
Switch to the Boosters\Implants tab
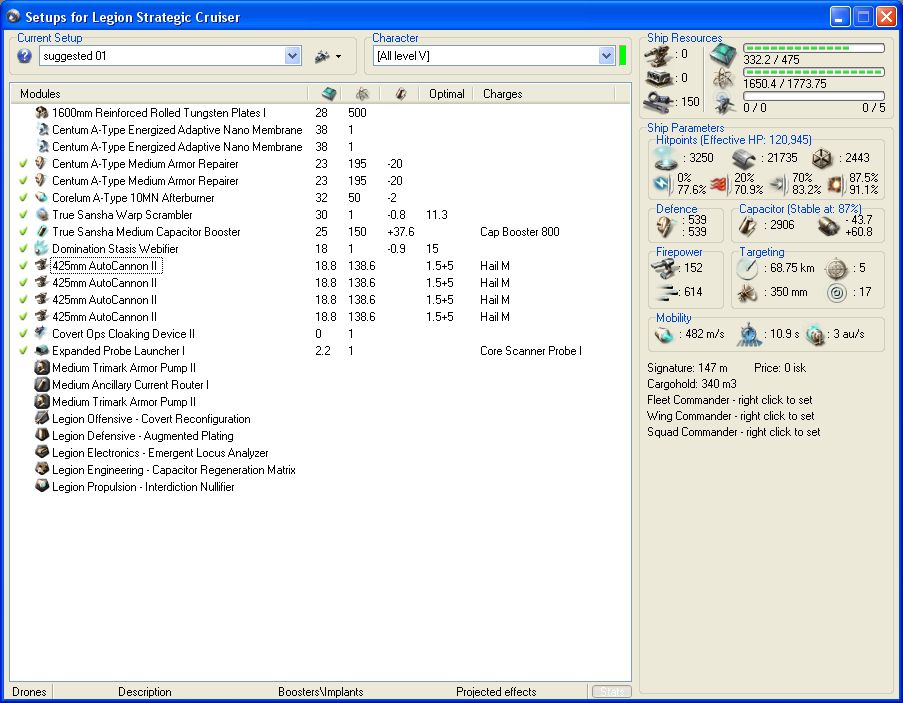point(321,691)
